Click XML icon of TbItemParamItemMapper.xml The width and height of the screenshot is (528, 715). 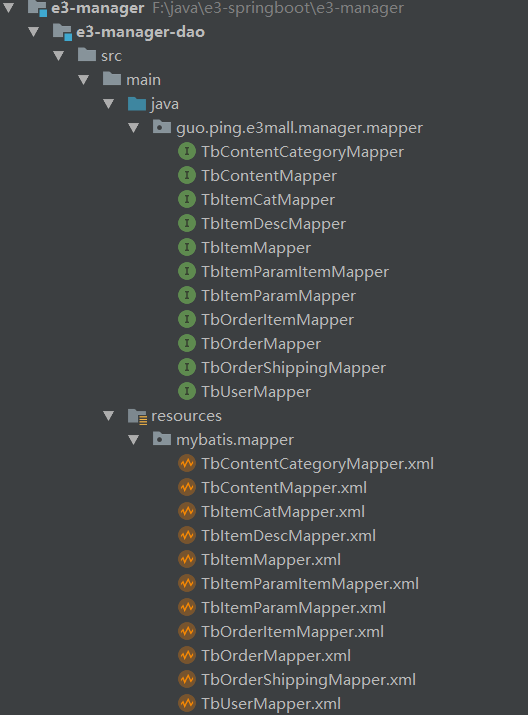pos(187,583)
